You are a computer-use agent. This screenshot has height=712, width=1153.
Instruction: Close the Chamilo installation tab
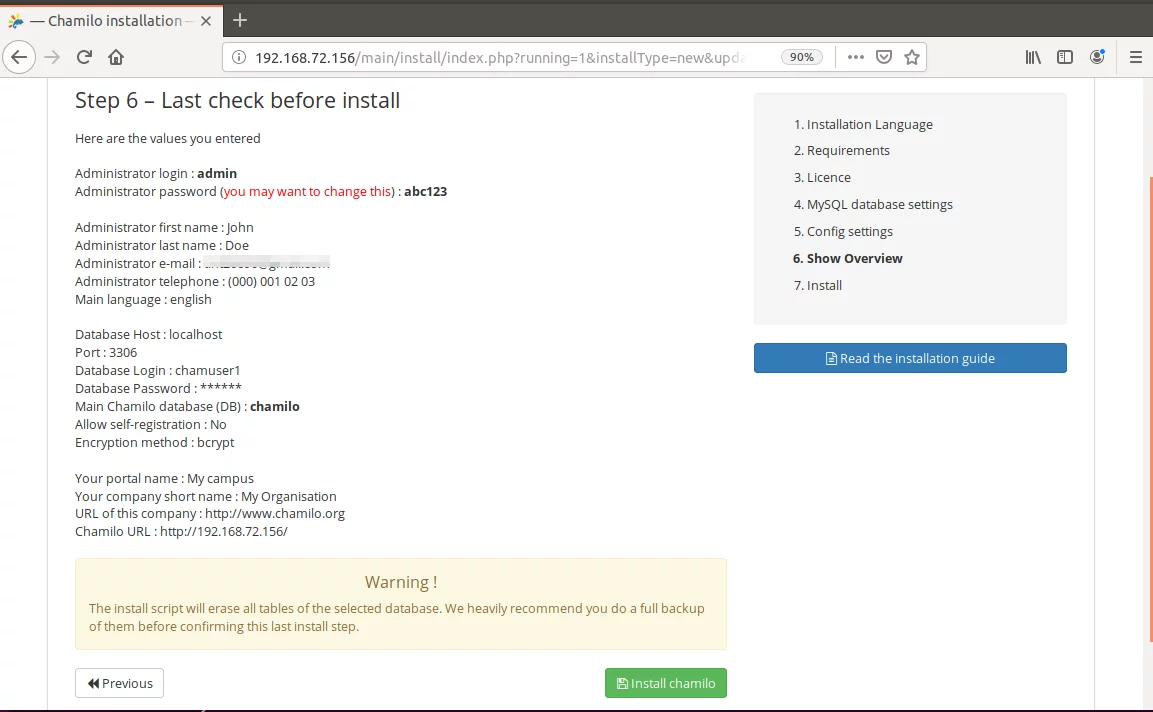pyautogui.click(x=206, y=21)
